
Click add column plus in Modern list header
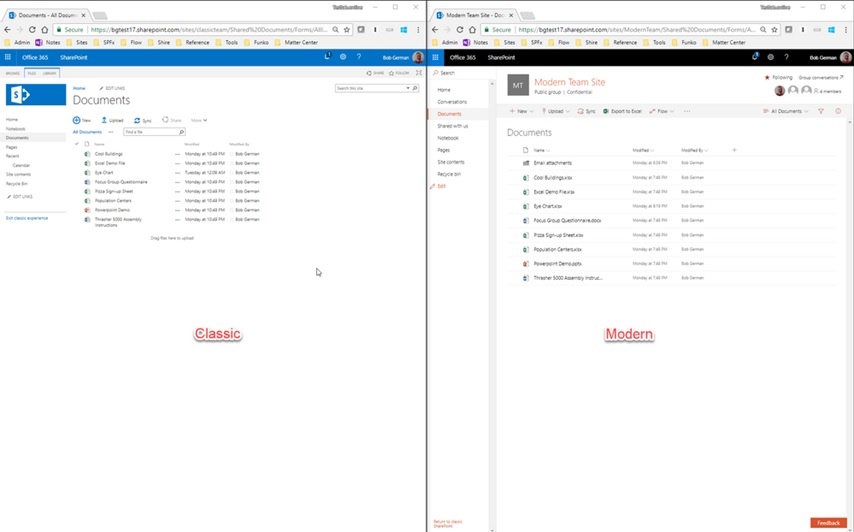[x=734, y=150]
